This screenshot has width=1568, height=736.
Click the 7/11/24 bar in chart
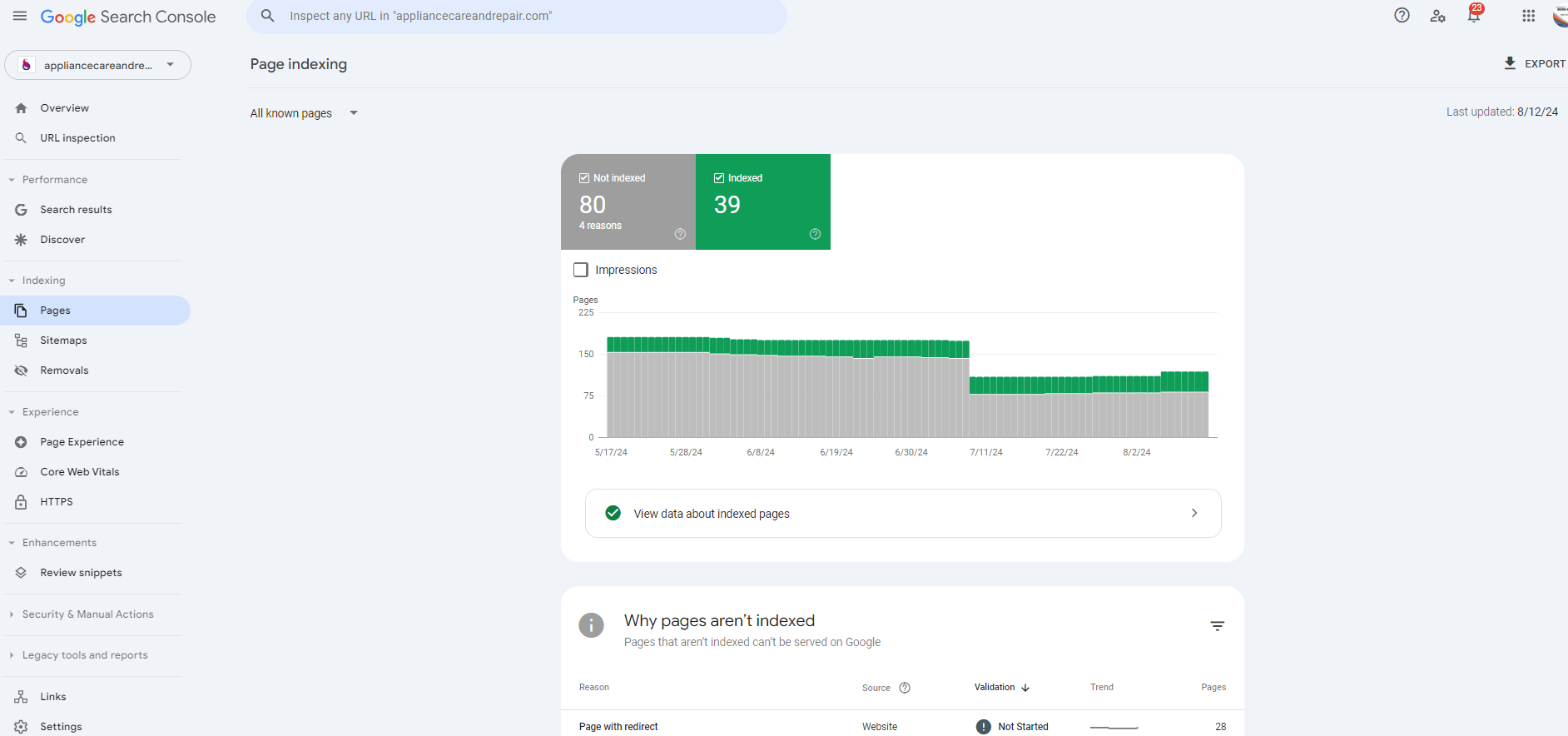pos(985,408)
